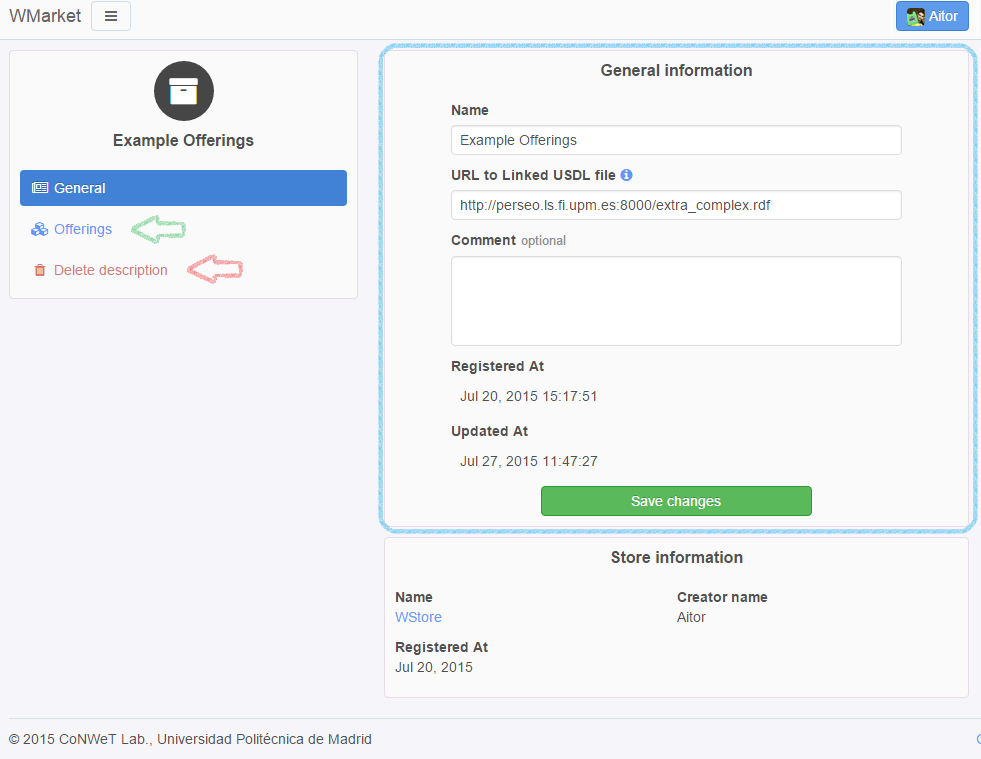
Task: Select the General sidebar tab
Action: 183,188
